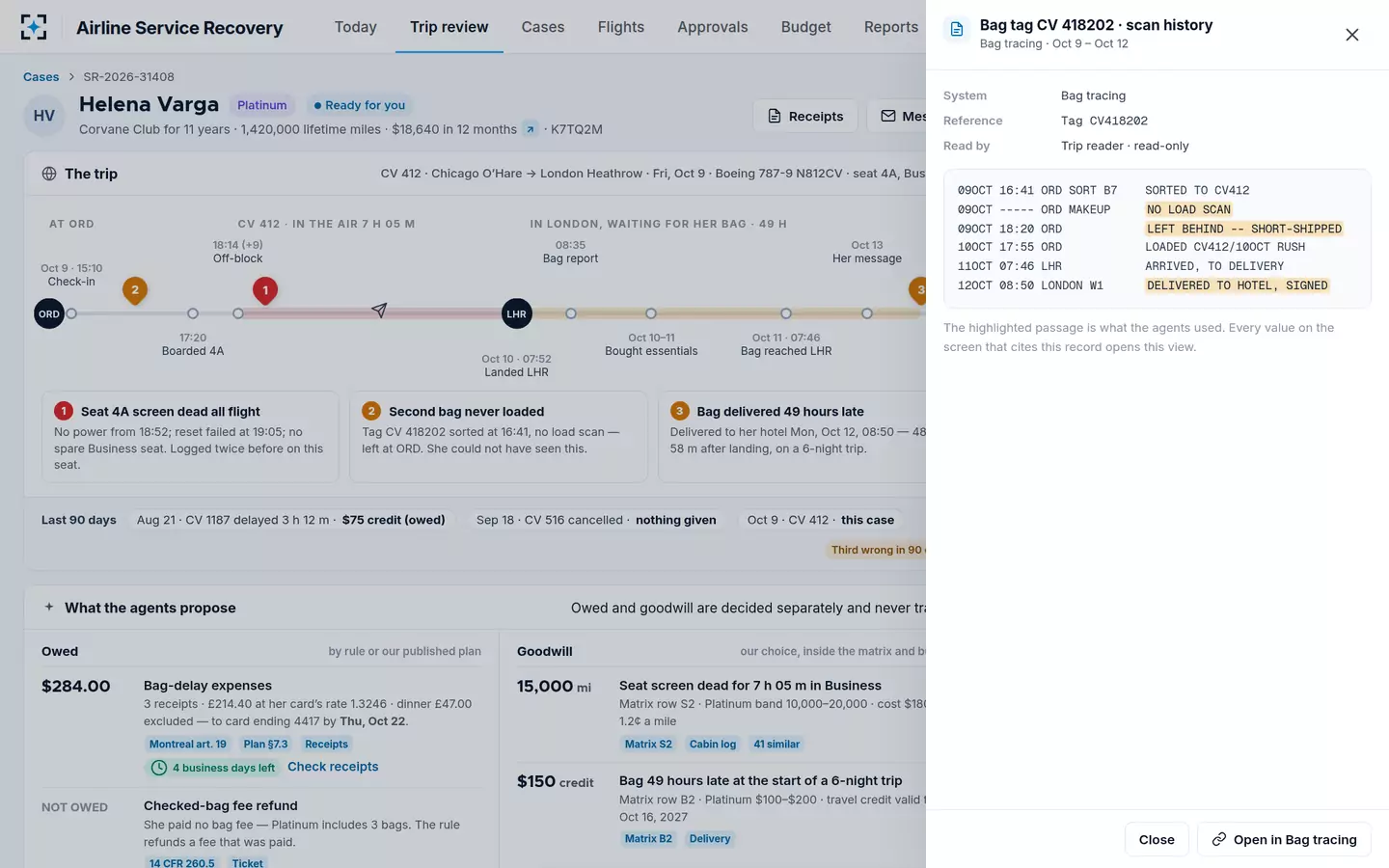Select timeline marker 2 near check-in
This screenshot has height=868, width=1389.
point(135,290)
